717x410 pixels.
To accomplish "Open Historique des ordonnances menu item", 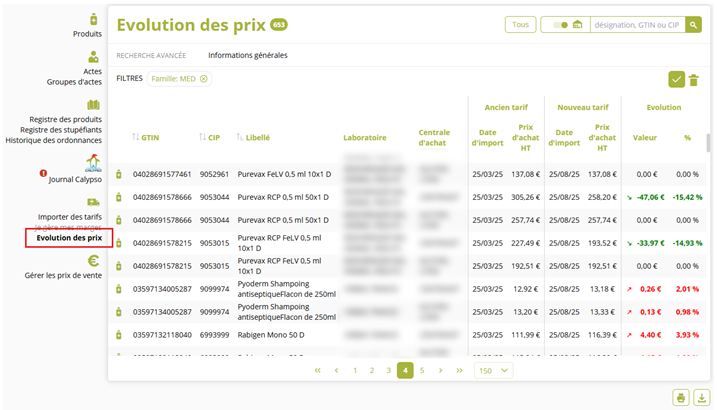I will [x=54, y=140].
